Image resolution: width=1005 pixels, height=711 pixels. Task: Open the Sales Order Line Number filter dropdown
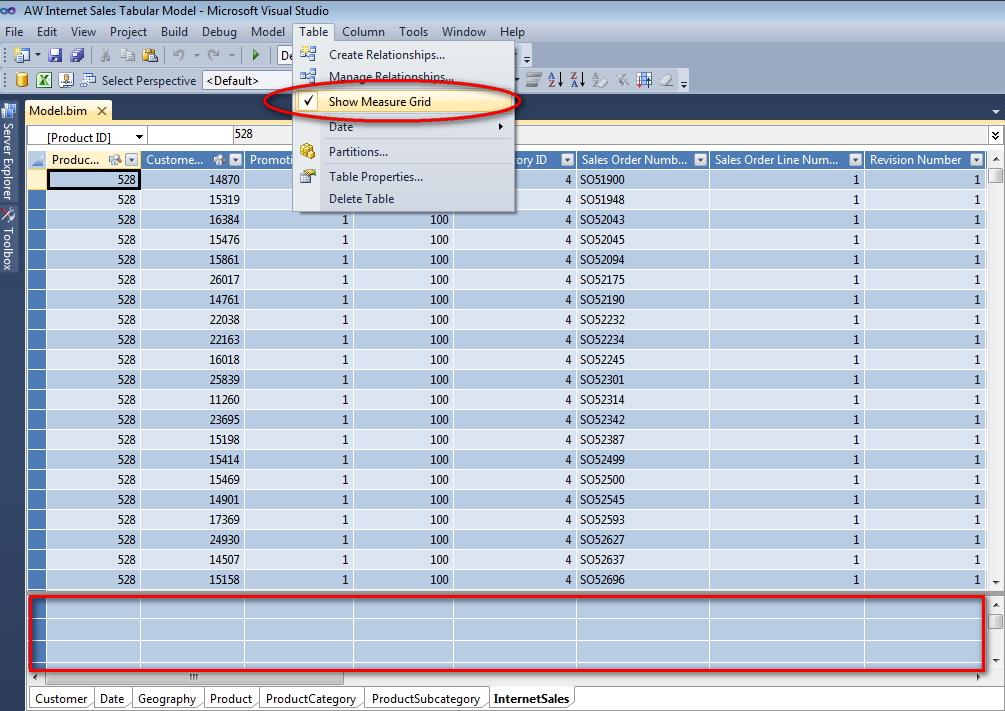[x=856, y=160]
